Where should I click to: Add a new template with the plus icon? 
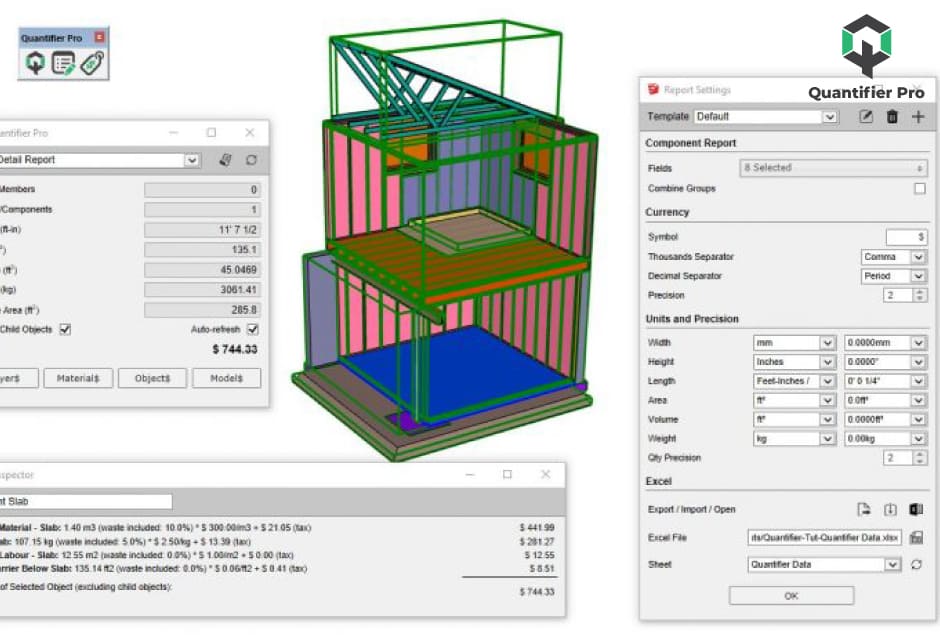[916, 116]
